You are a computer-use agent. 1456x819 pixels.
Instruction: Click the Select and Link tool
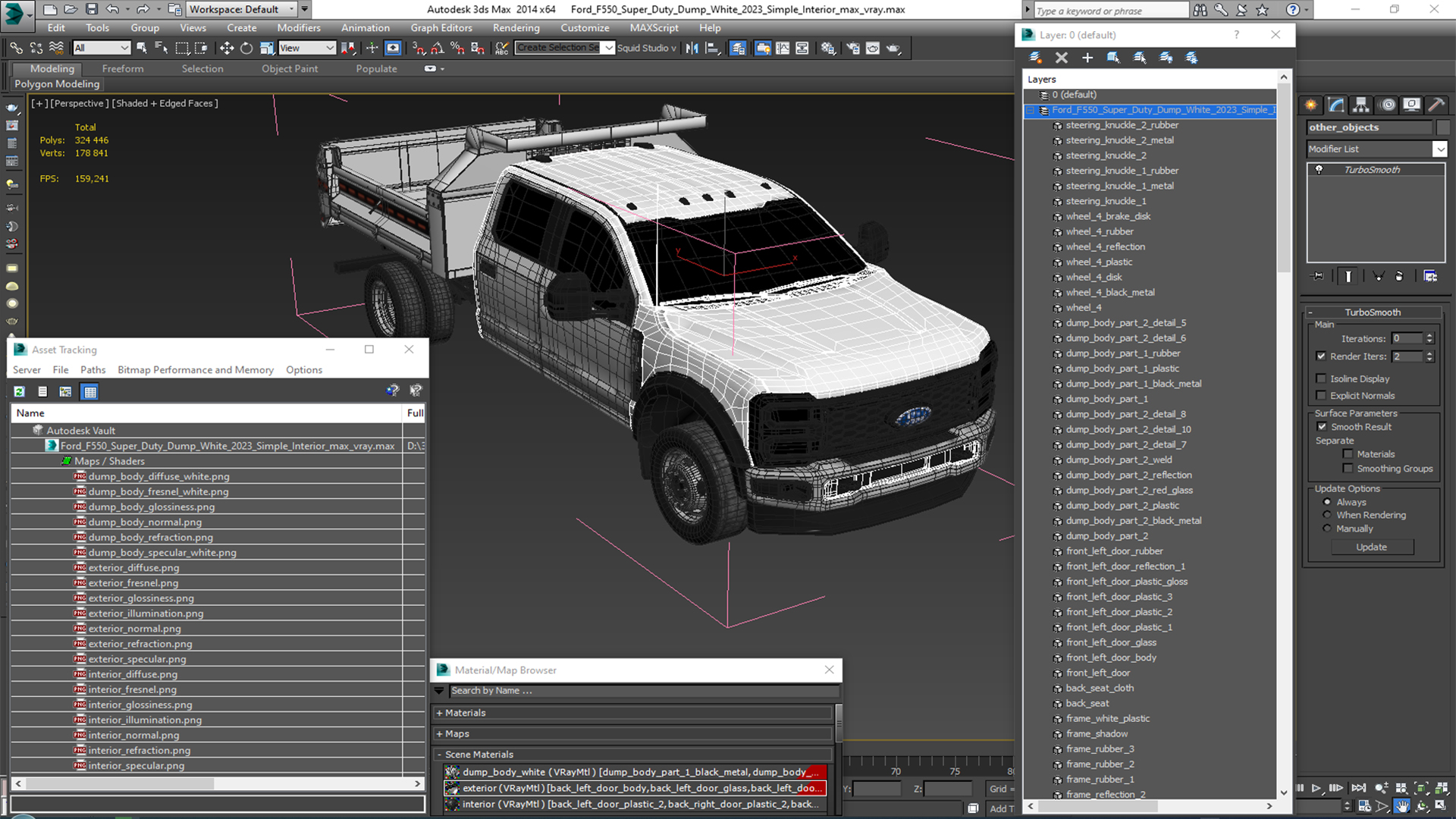[x=16, y=48]
